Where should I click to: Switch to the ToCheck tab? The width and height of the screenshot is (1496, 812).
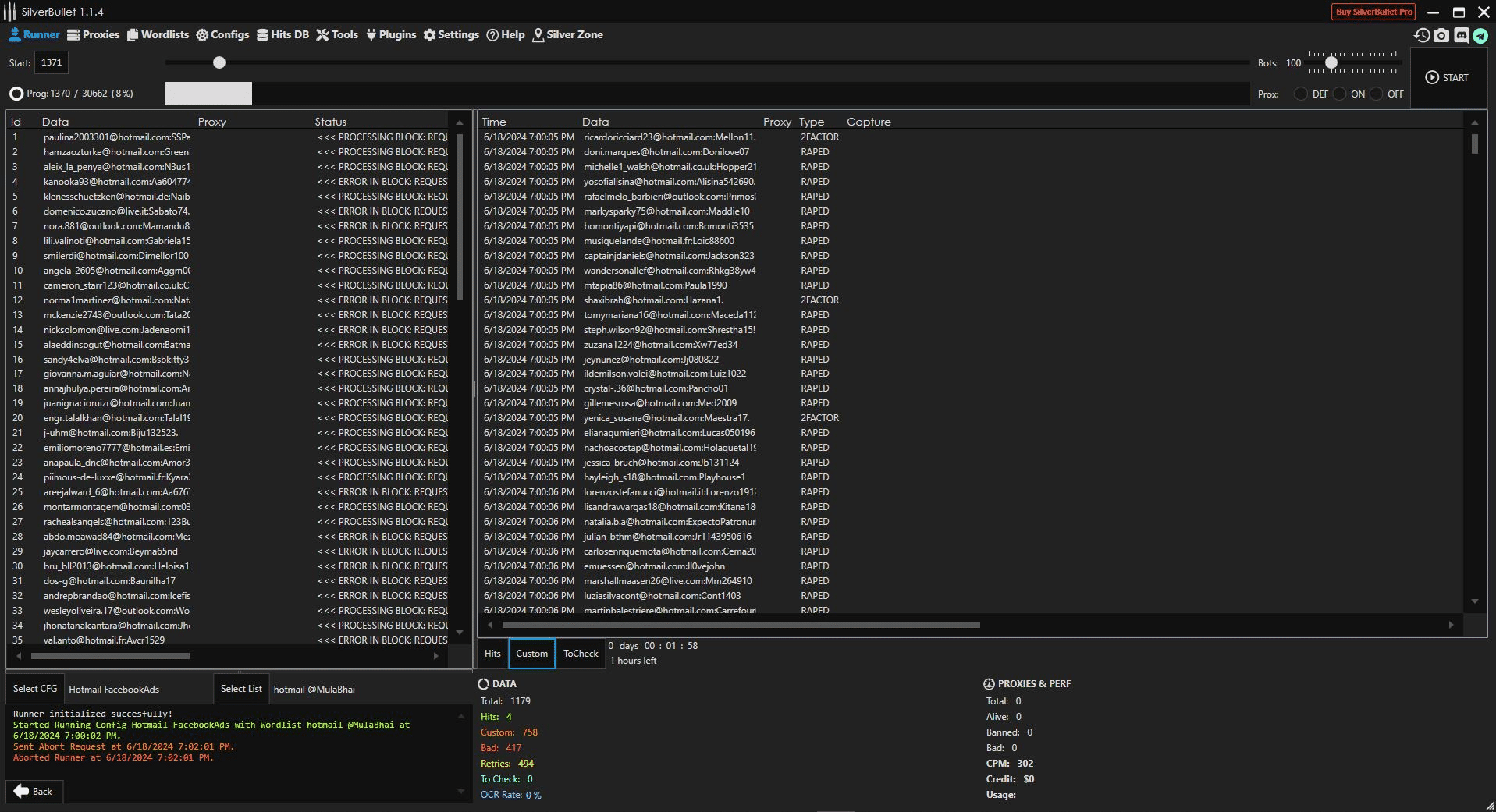pos(581,654)
